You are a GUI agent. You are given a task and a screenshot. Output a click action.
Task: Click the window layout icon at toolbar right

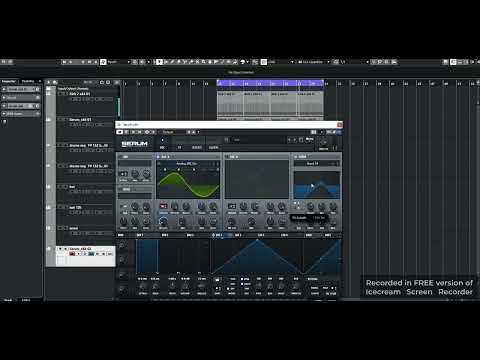pos(453,62)
